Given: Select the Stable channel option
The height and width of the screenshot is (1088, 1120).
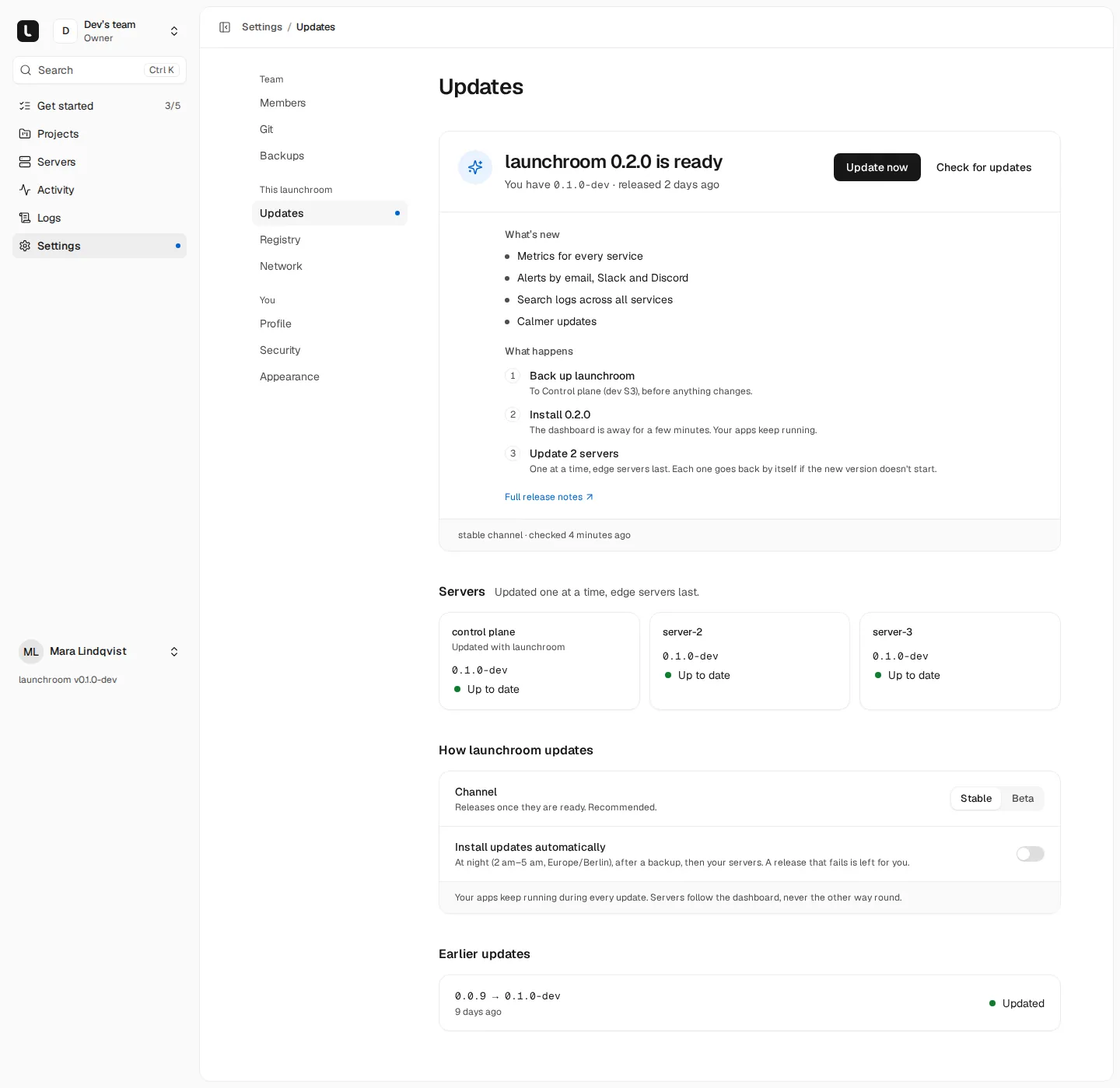Looking at the screenshot, I should tap(976, 799).
